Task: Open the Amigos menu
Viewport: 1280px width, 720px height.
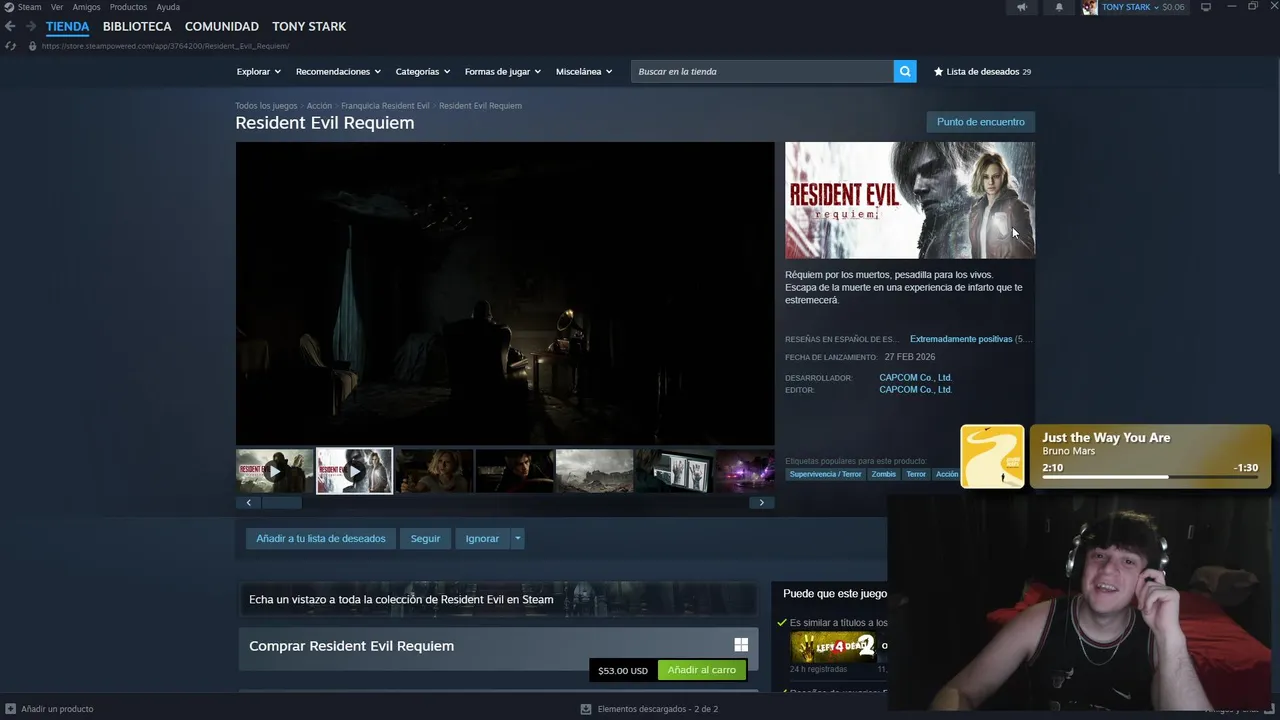Action: [86, 7]
